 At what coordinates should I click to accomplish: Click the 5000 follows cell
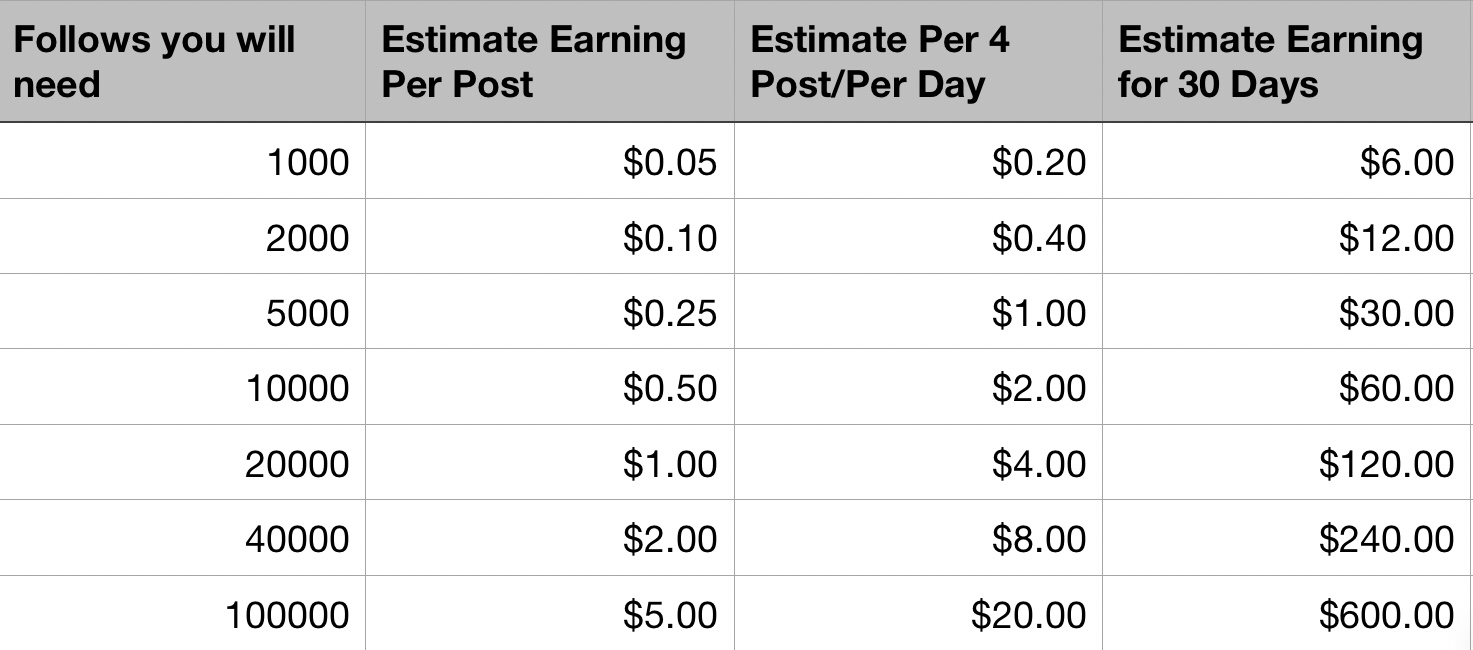coord(182,313)
